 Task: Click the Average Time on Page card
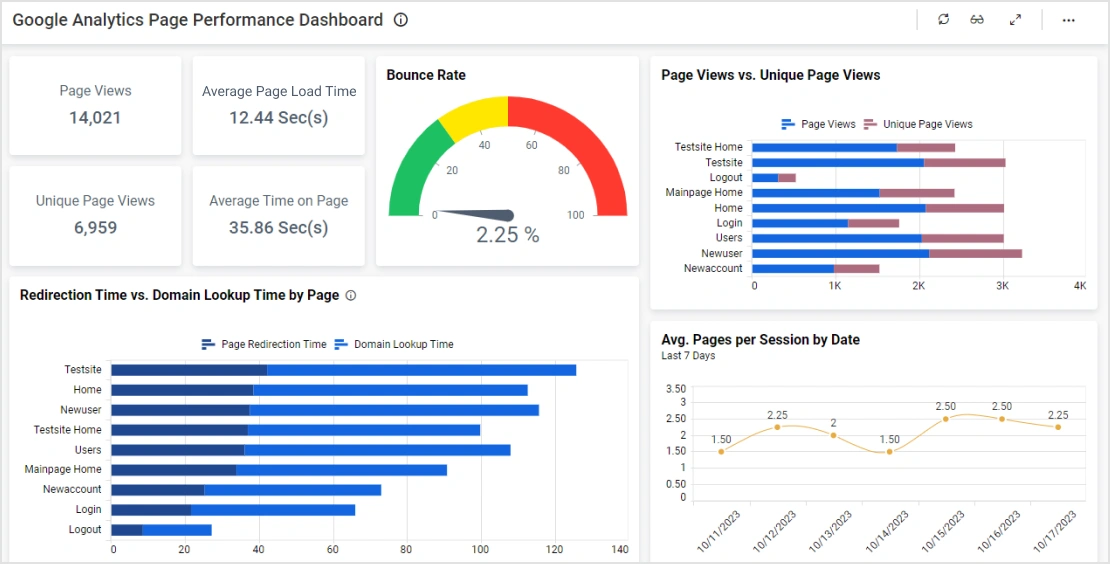click(278, 215)
